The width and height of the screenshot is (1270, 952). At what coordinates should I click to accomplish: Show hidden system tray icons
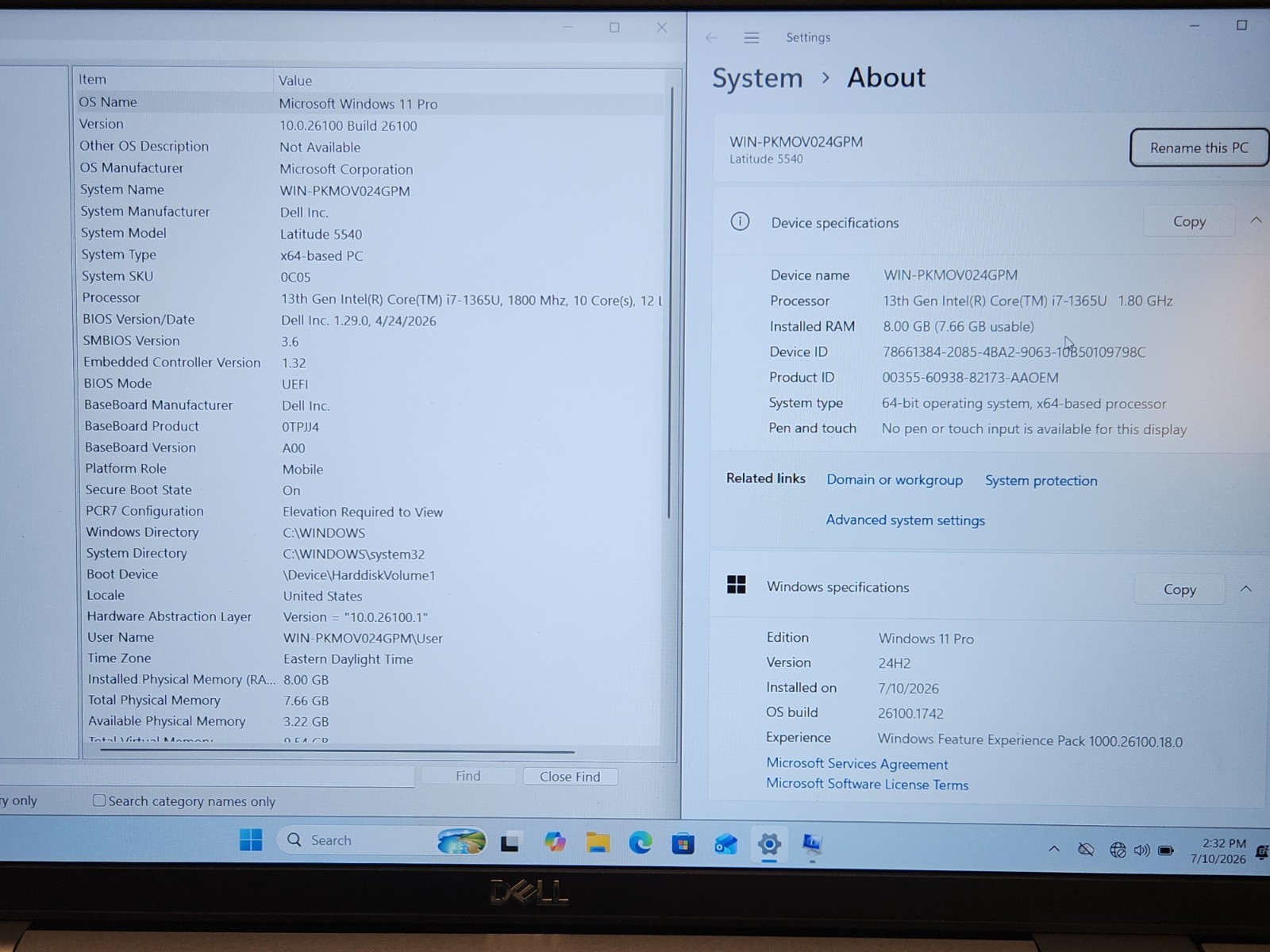(x=1054, y=849)
